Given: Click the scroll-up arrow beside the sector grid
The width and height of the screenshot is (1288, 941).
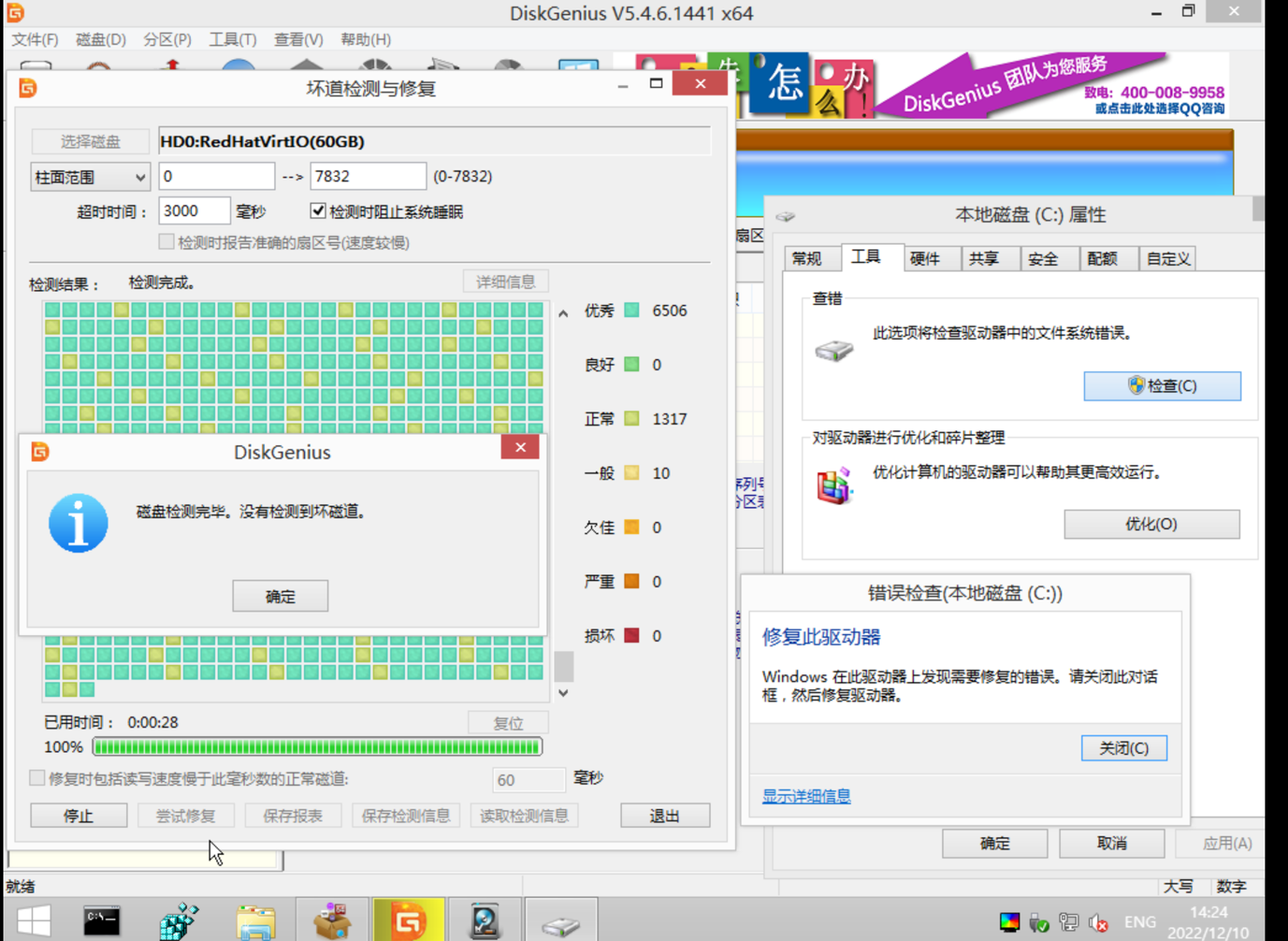Looking at the screenshot, I should tap(563, 314).
